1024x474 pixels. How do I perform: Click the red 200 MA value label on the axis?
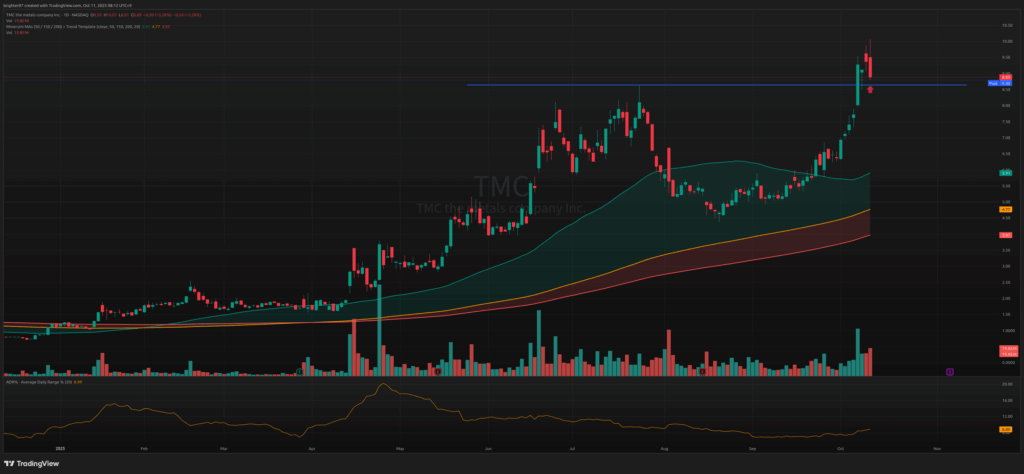(1005, 235)
